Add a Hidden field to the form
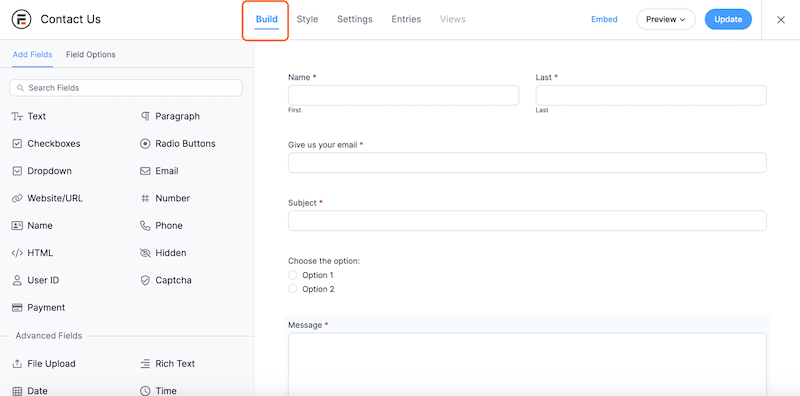This screenshot has height=396, width=800. [x=163, y=253]
